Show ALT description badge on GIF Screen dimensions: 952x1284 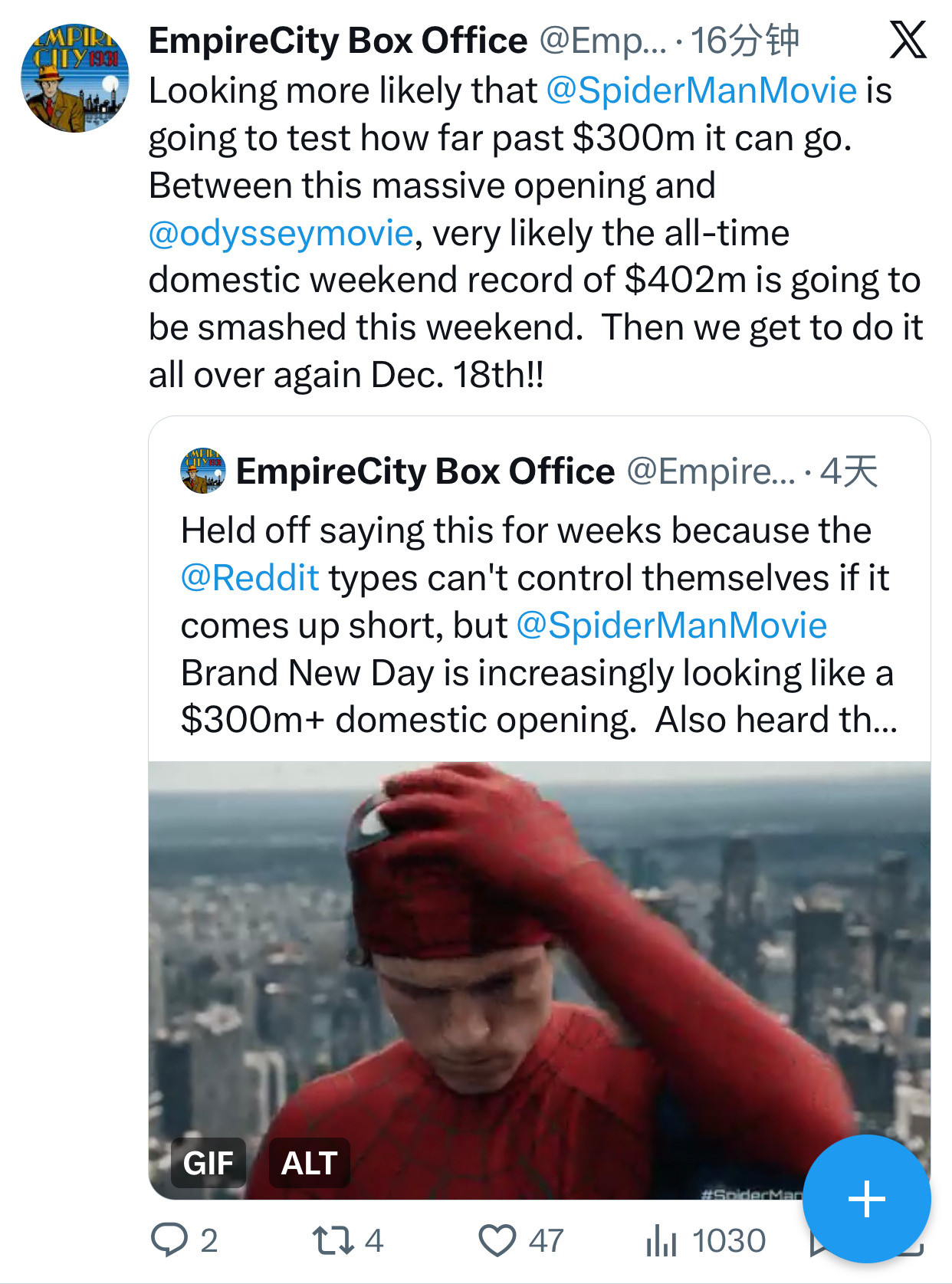point(310,1163)
